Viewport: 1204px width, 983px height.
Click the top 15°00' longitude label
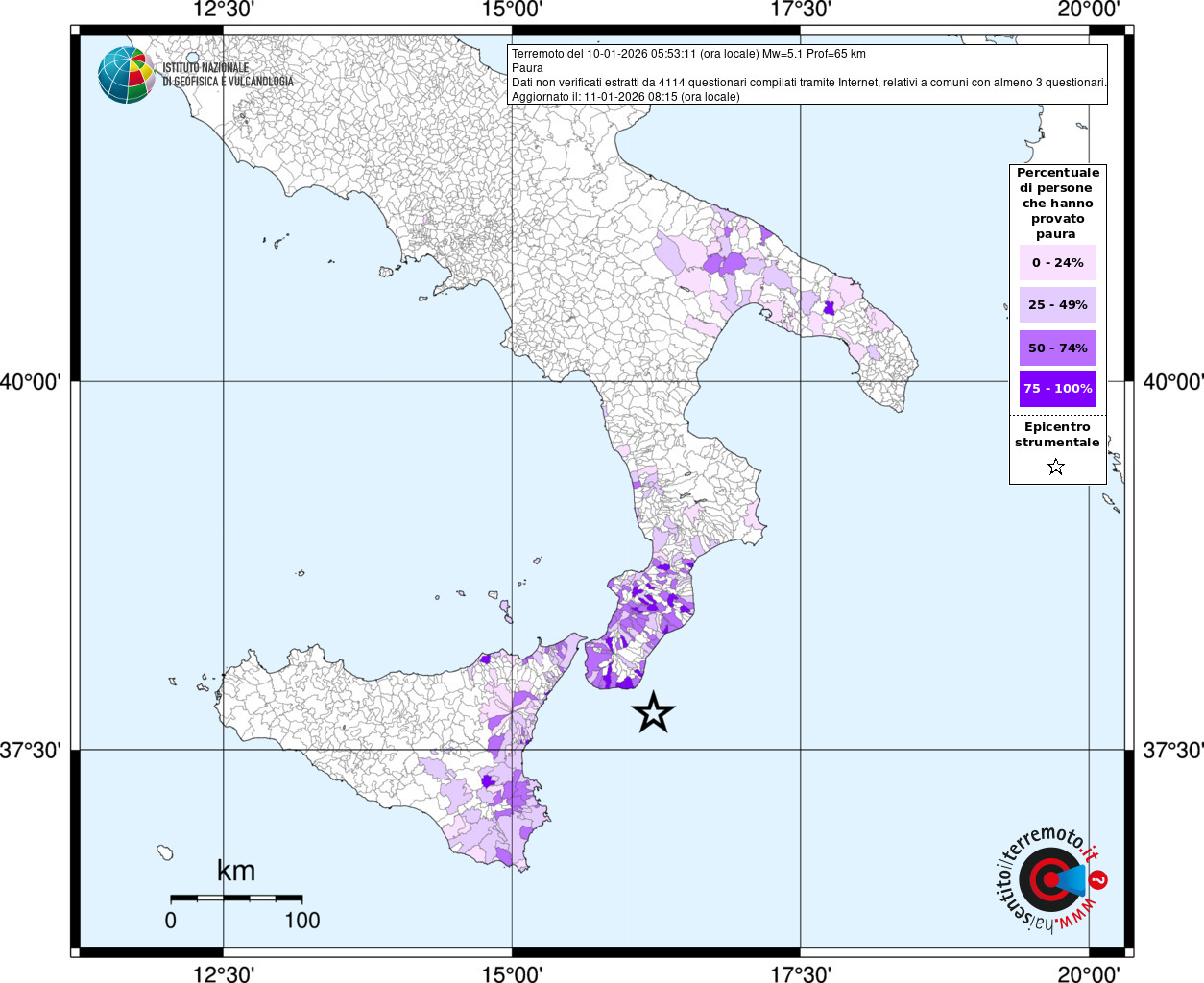tap(512, 10)
